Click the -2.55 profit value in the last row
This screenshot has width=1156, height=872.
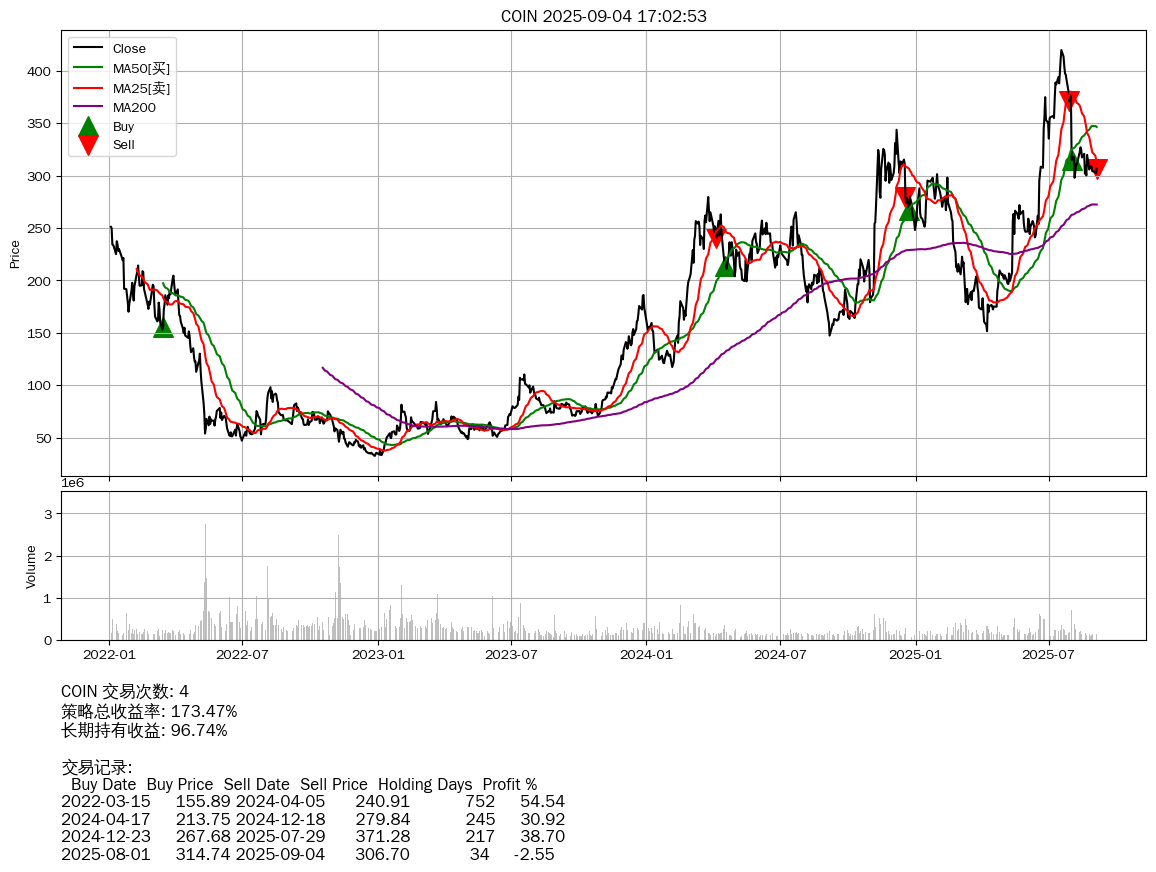click(534, 854)
